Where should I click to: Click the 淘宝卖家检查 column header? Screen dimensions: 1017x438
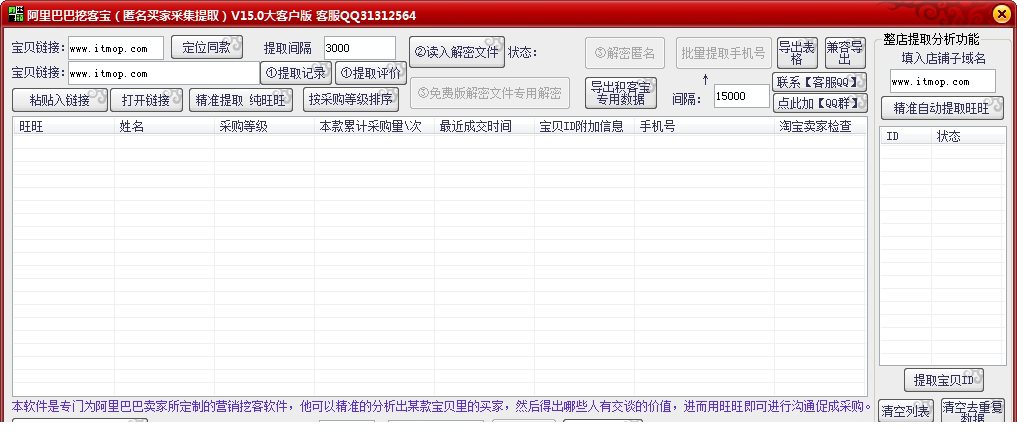[820, 127]
